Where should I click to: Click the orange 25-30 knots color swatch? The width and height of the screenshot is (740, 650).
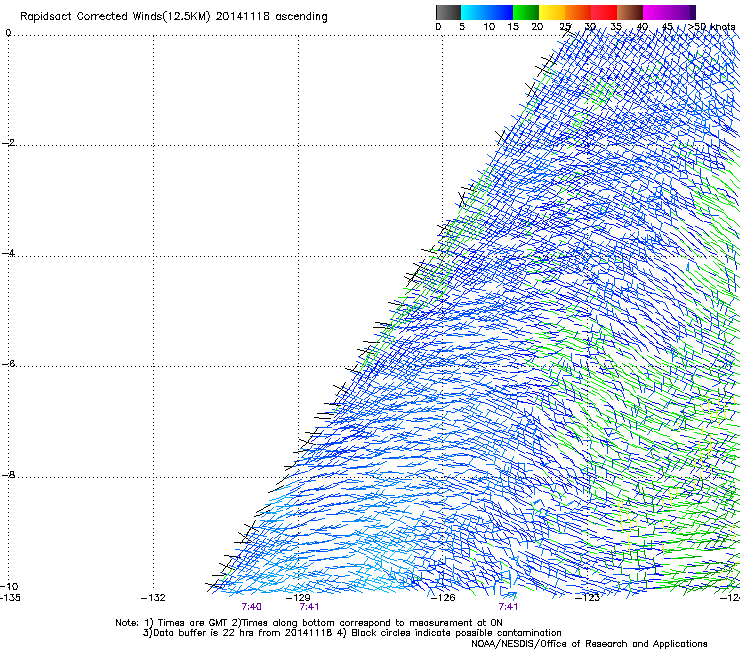pyautogui.click(x=578, y=12)
